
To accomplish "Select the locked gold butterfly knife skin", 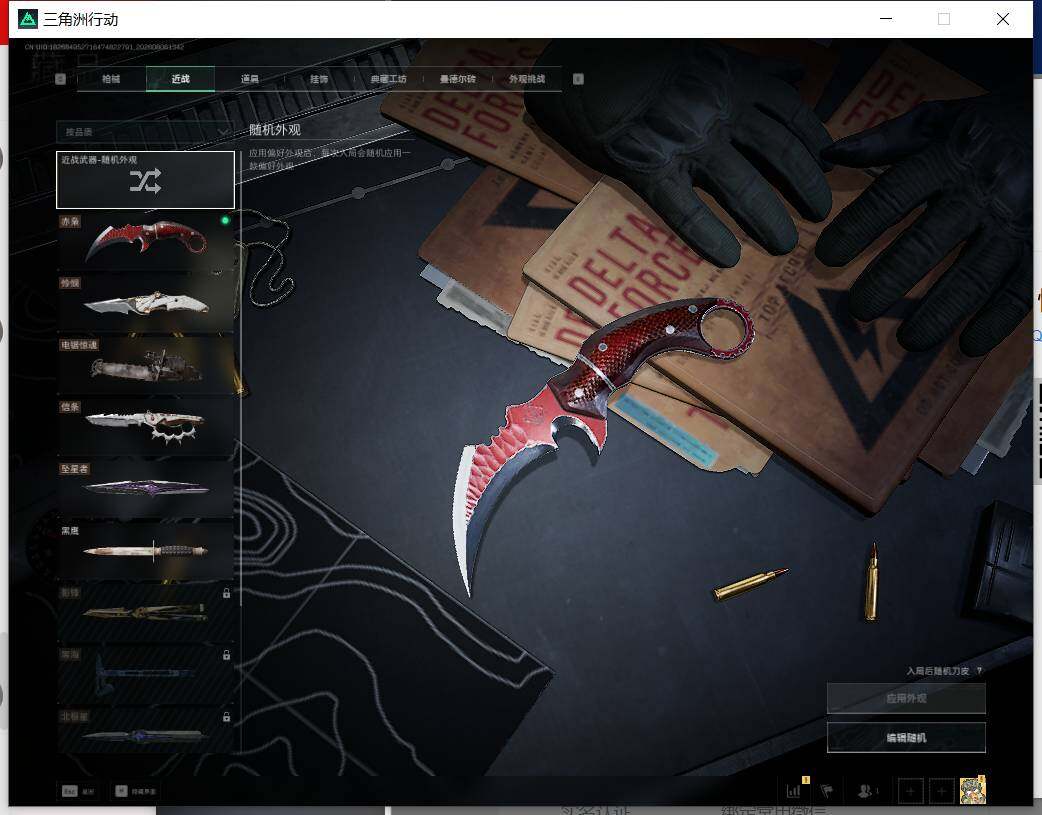I will pos(146,612).
